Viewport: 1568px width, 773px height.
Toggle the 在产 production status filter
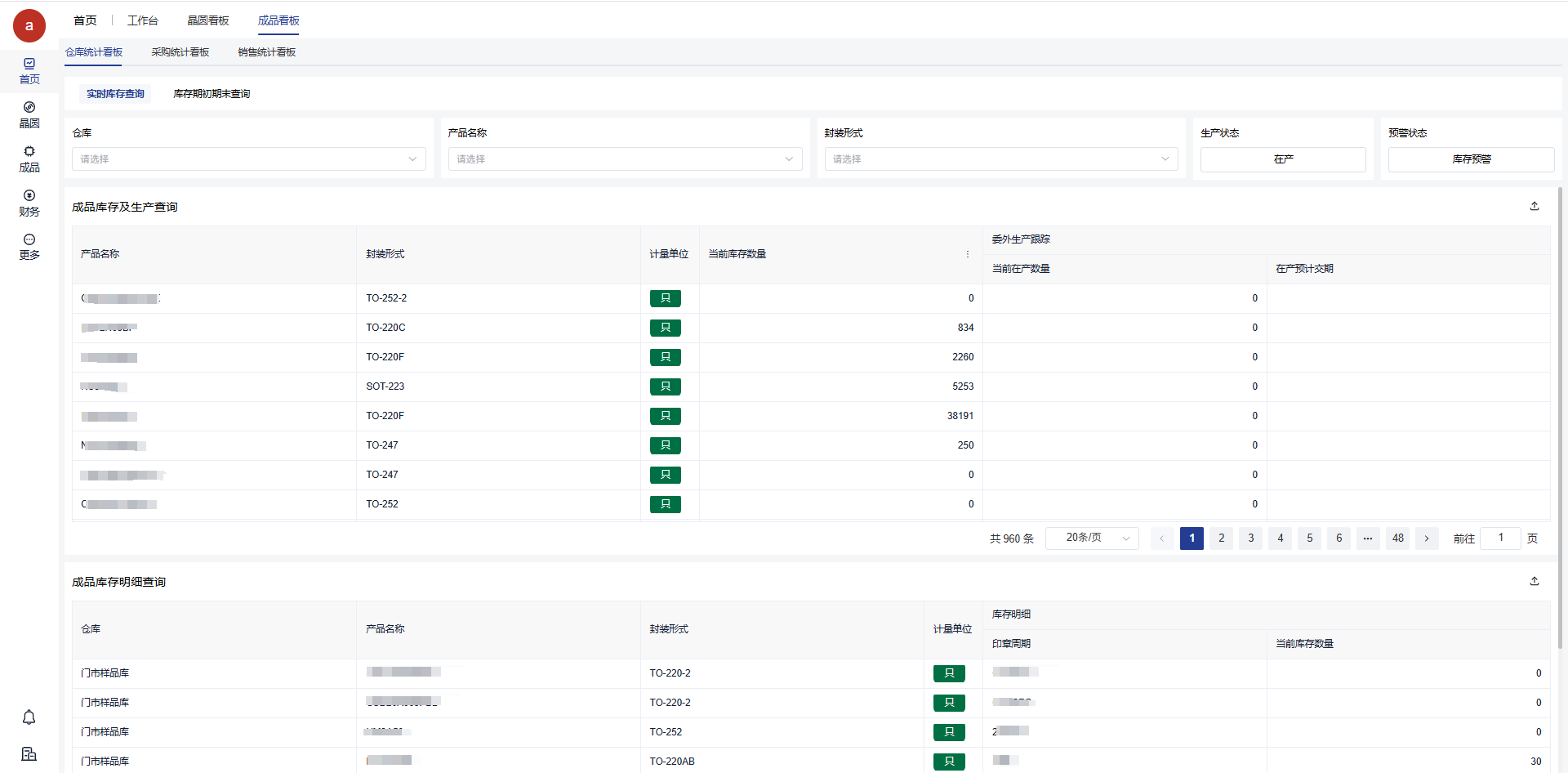click(x=1282, y=159)
